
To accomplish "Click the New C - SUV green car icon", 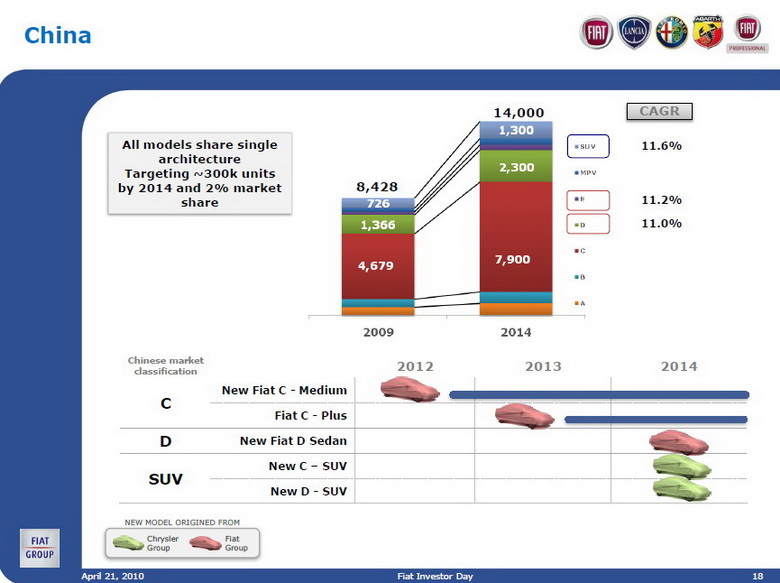I will pos(682,467).
